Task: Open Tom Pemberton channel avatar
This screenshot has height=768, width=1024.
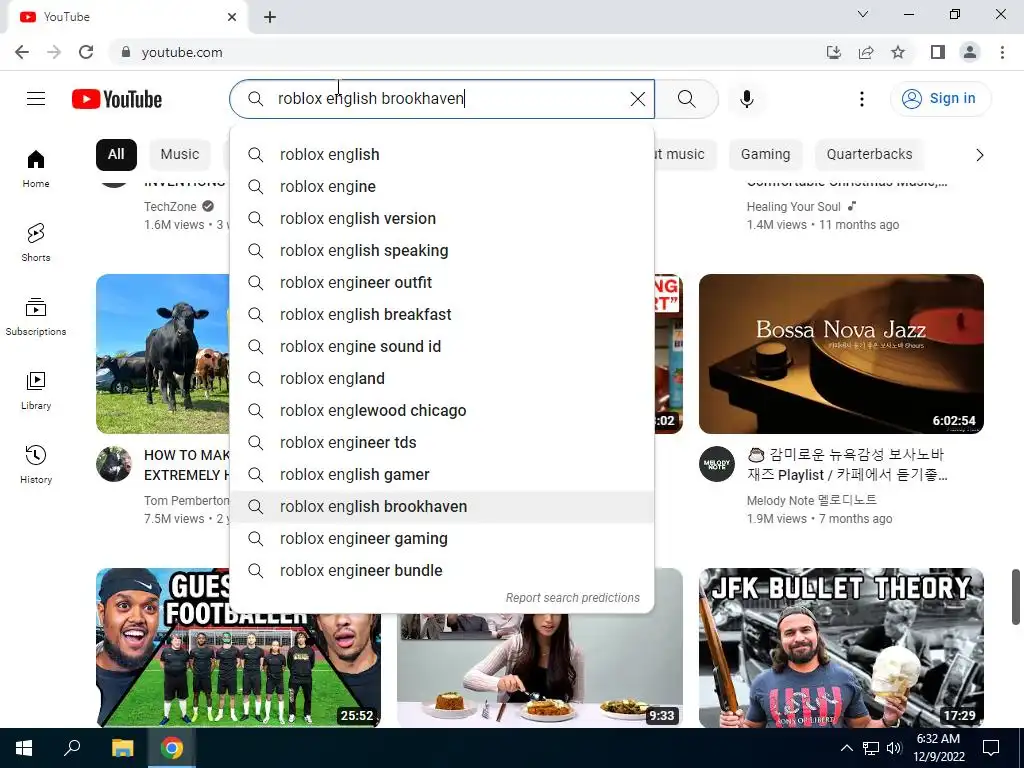Action: pos(114,464)
